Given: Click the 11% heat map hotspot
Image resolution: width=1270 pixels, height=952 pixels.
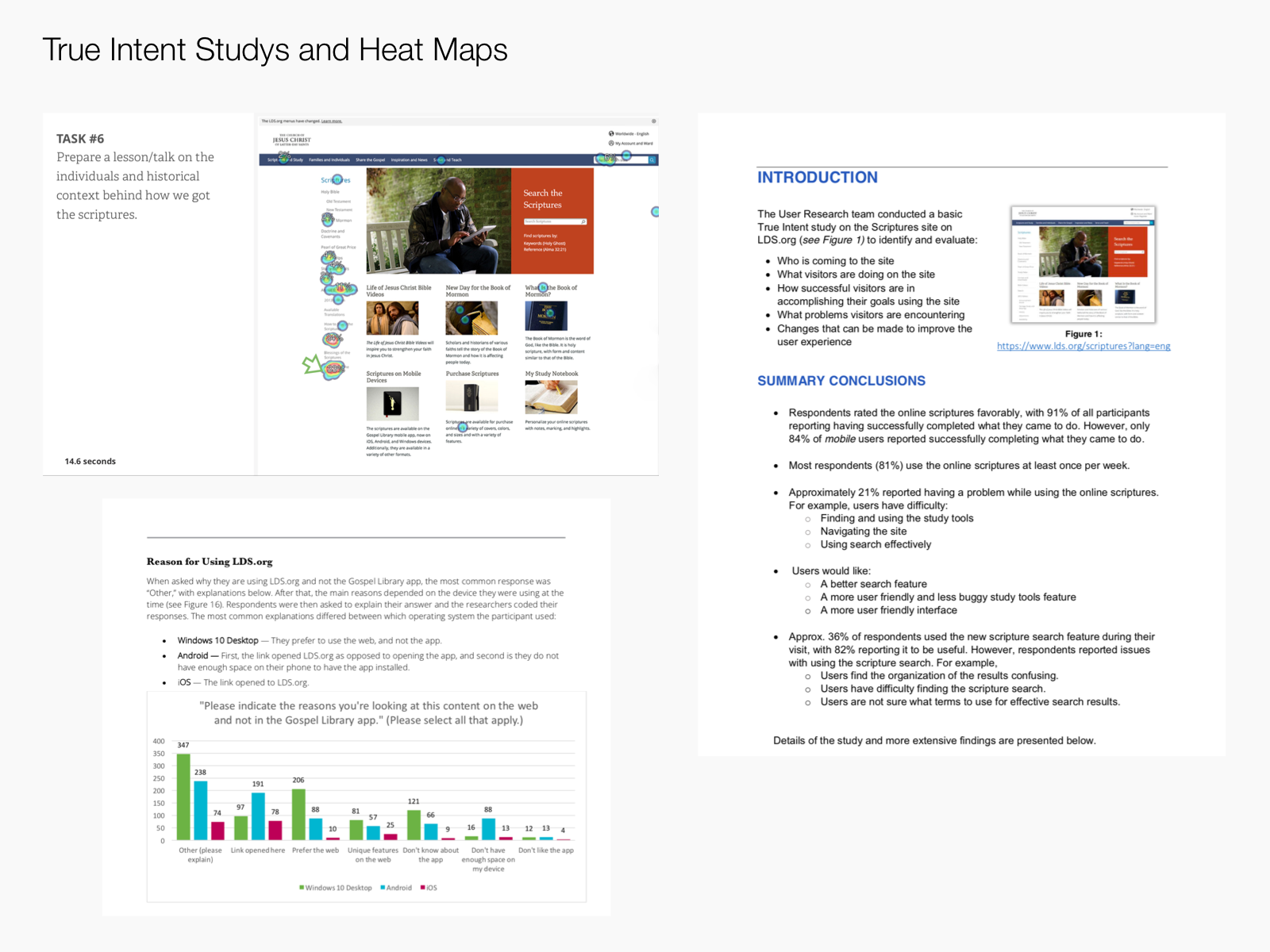Looking at the screenshot, I should point(341,288).
